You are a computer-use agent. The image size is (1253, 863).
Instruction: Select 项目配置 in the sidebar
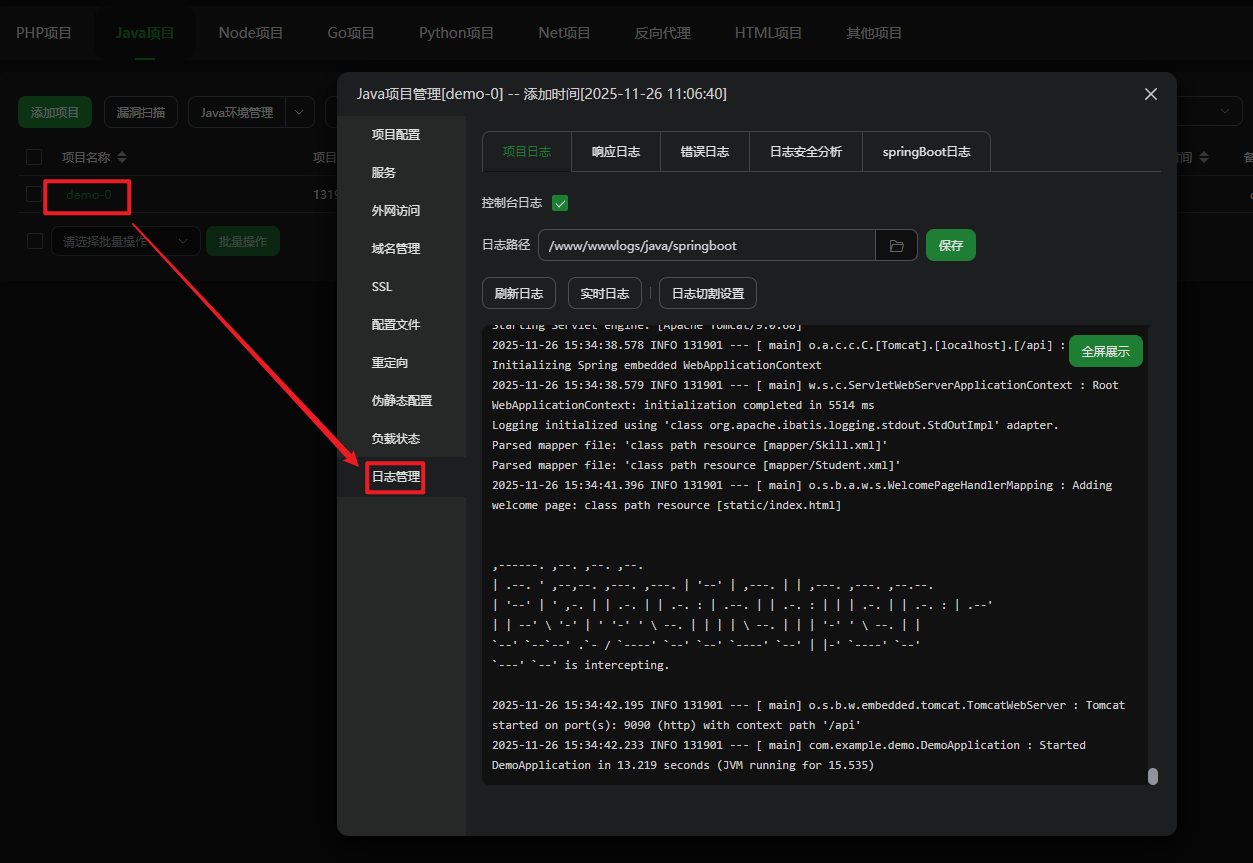coord(395,135)
